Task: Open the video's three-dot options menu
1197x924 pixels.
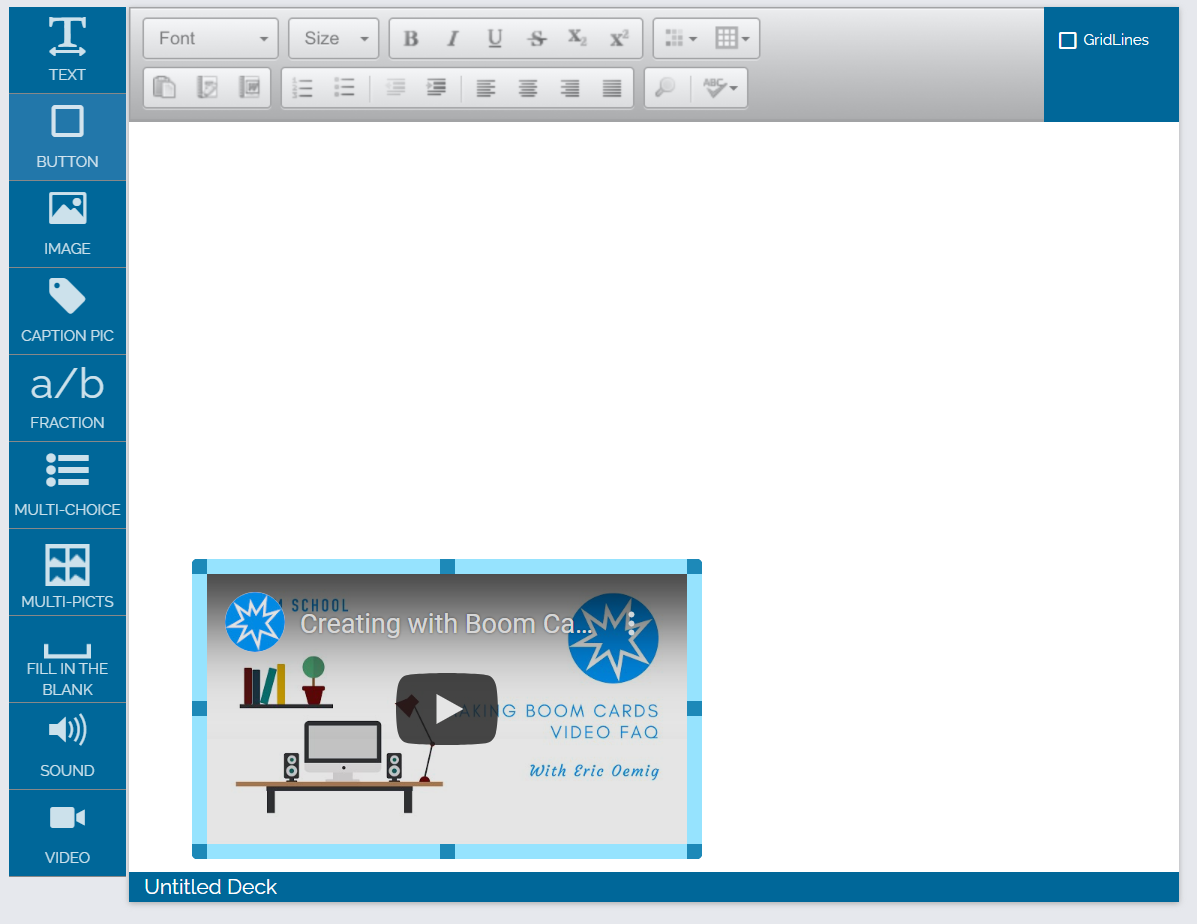Action: pyautogui.click(x=631, y=624)
